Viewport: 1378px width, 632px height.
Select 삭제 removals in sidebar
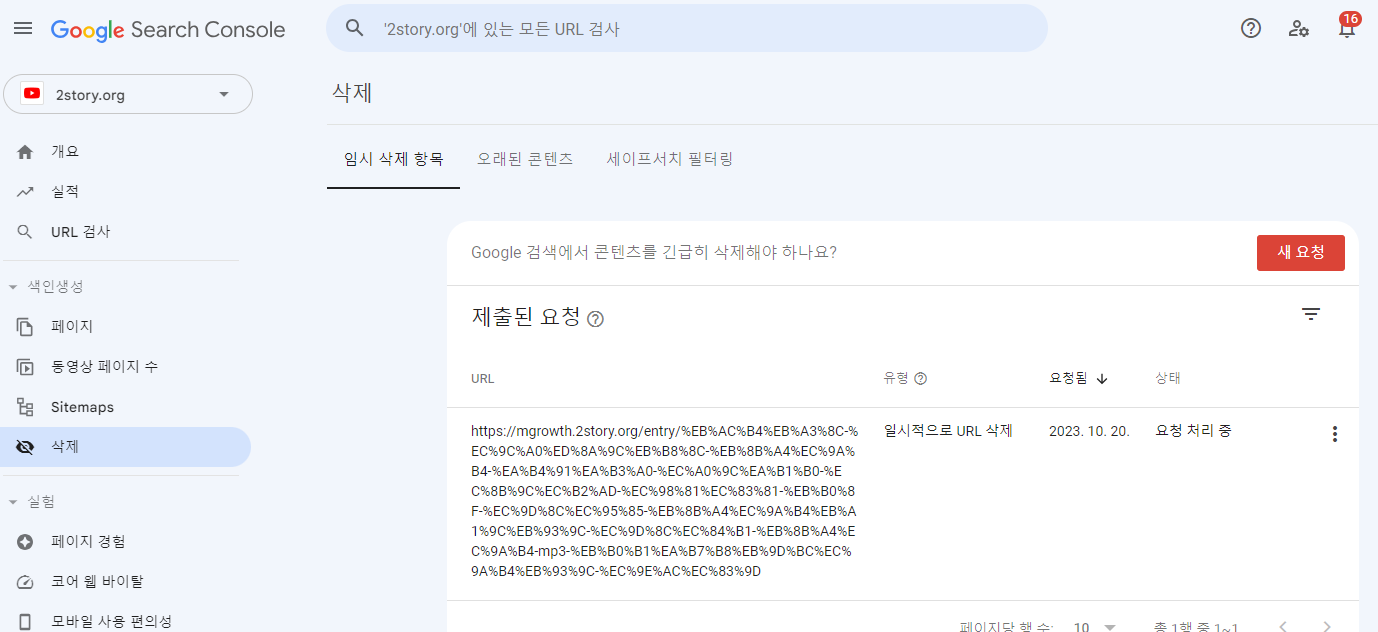click(125, 447)
